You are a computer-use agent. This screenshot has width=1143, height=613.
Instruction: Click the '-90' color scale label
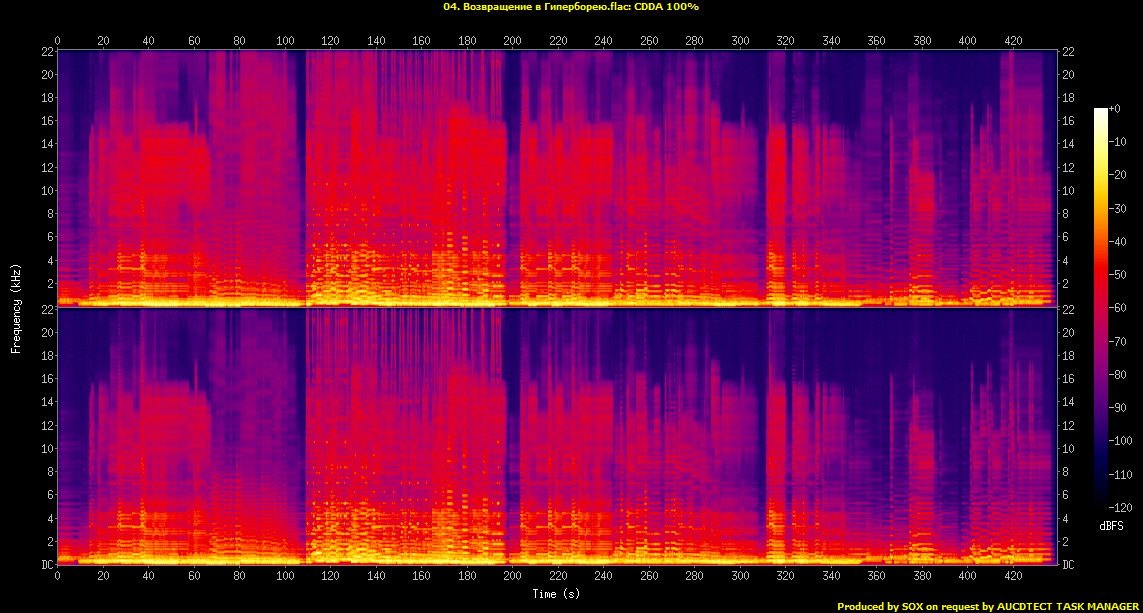pyautogui.click(x=1117, y=407)
